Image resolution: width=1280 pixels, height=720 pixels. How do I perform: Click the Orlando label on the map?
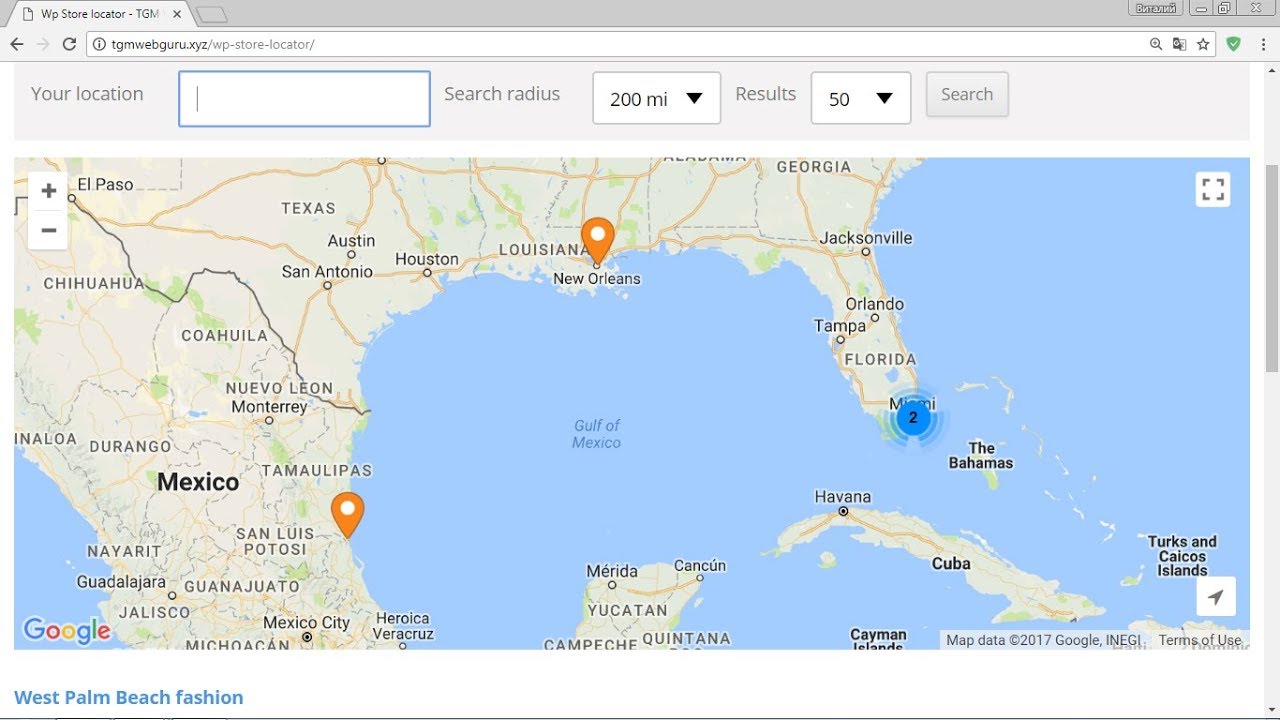(875, 304)
